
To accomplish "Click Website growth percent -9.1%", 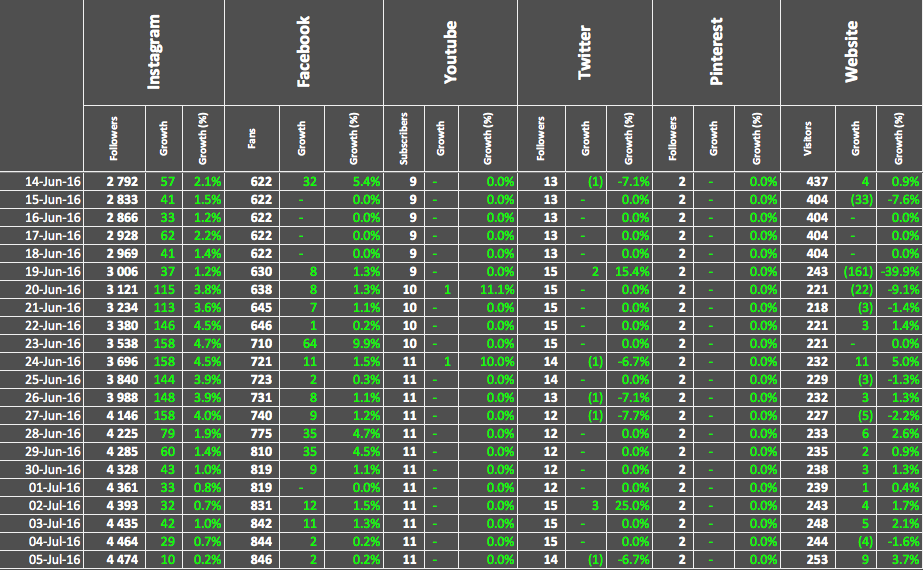I will coord(899,290).
